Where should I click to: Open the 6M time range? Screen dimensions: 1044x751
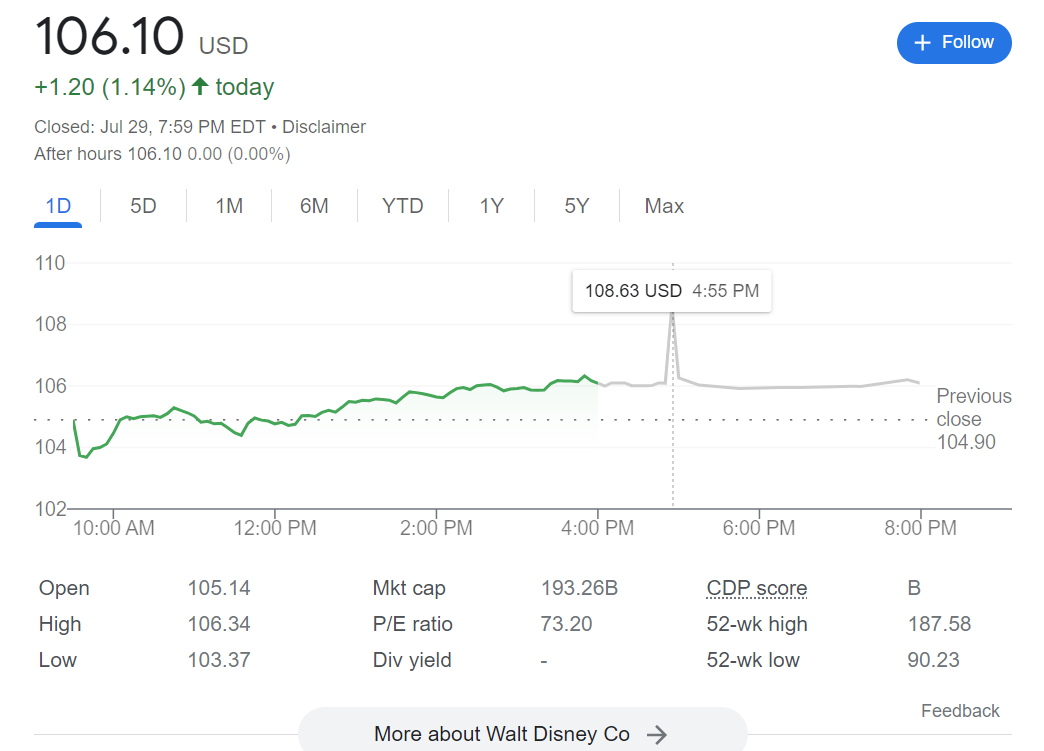pos(314,206)
